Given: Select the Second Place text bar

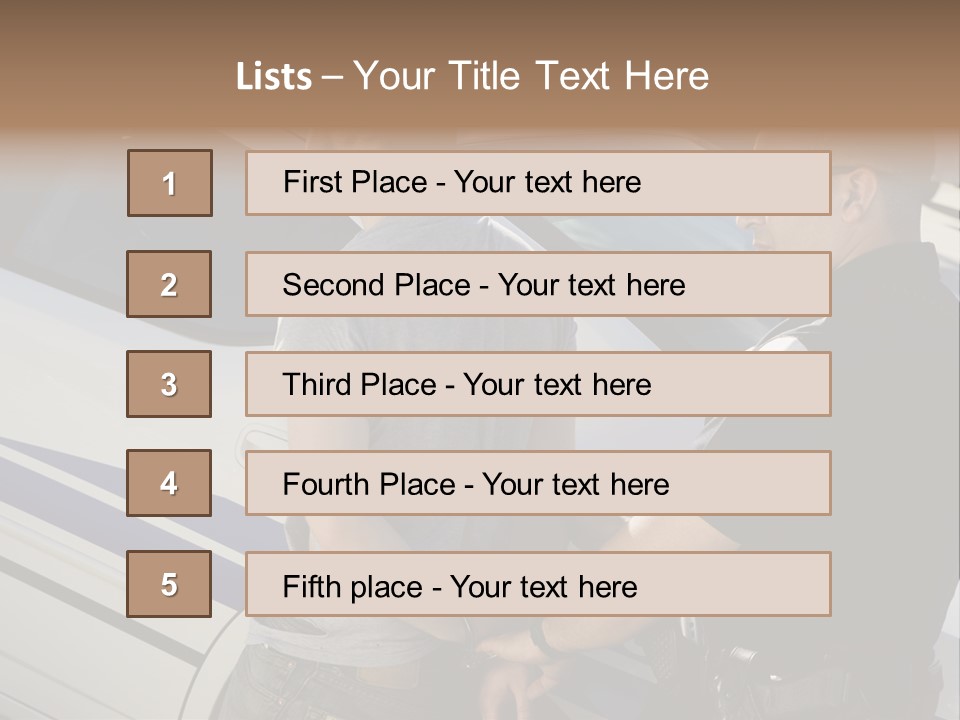Looking at the screenshot, I should coord(538,284).
